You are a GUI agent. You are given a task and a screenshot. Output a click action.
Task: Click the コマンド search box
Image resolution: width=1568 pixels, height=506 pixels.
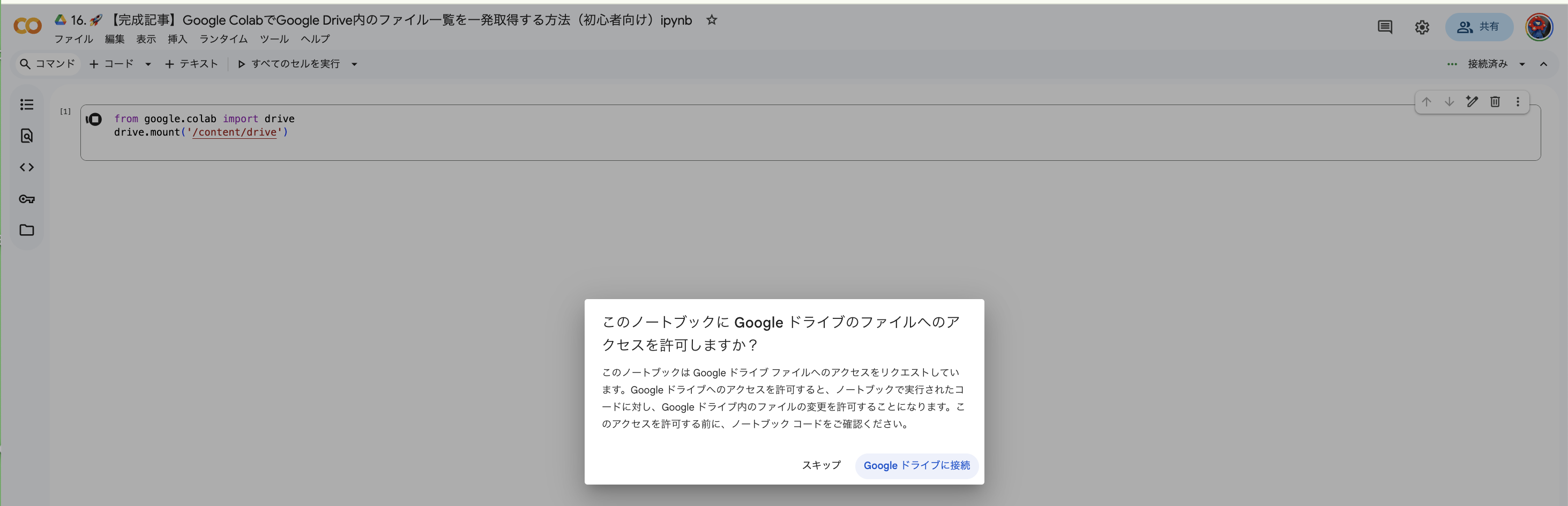(48, 63)
